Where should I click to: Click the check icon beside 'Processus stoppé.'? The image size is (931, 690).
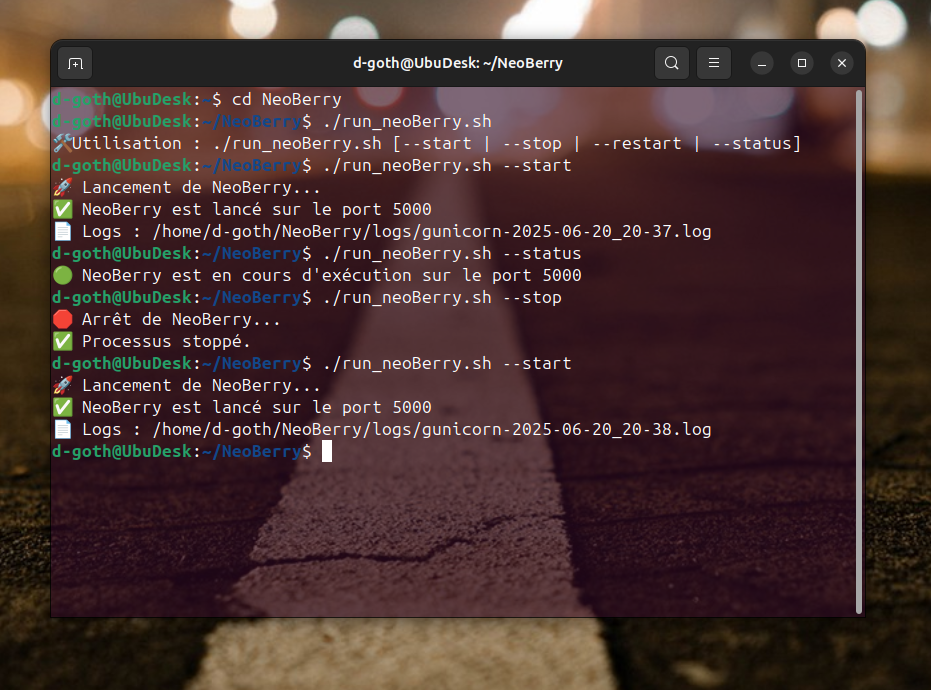(x=62, y=341)
